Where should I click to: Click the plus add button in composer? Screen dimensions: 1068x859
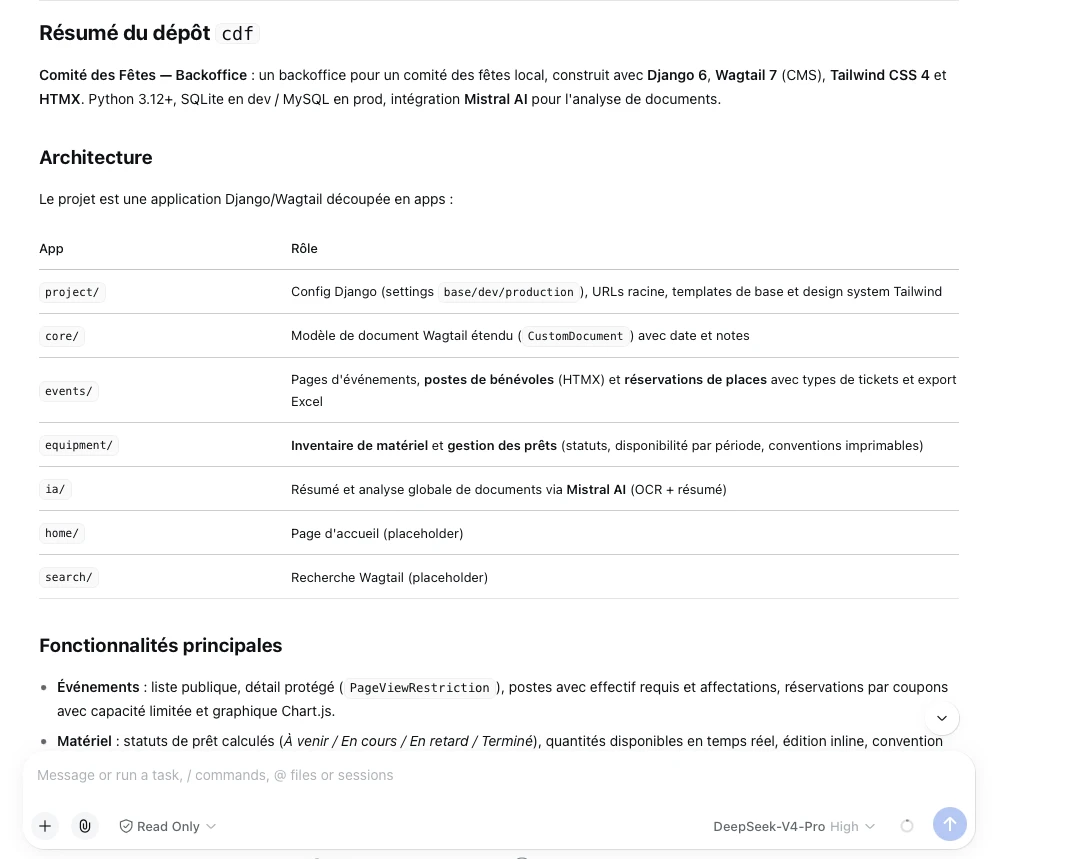(45, 826)
